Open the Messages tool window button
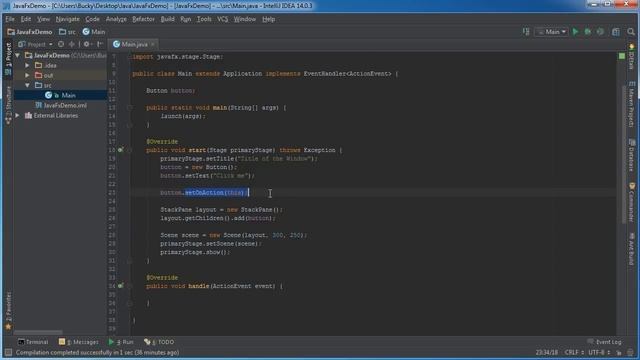 (x=78, y=342)
